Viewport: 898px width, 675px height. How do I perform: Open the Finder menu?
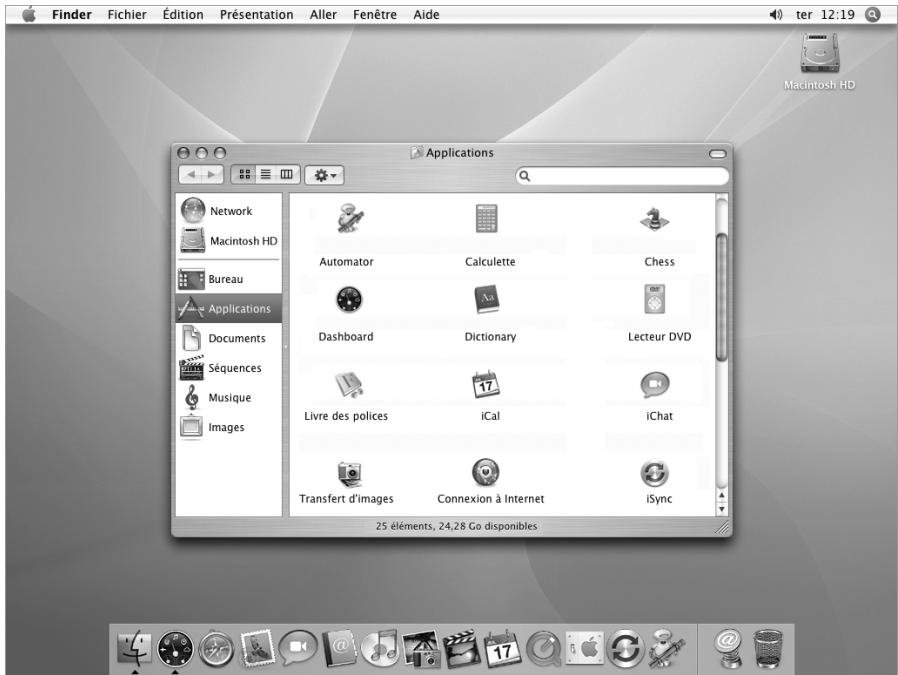click(72, 14)
